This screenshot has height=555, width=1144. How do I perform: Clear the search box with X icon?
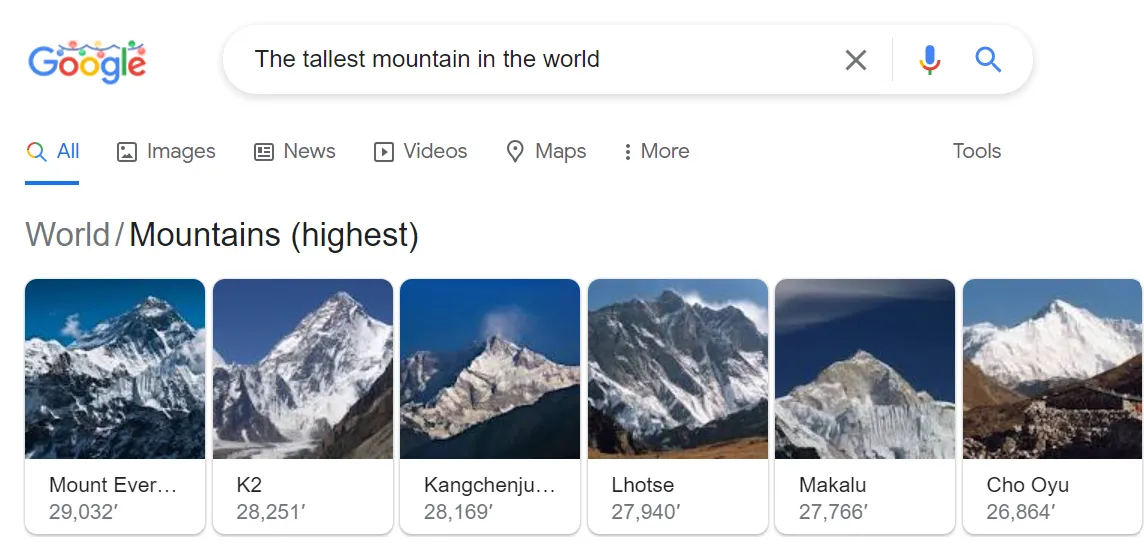[856, 60]
